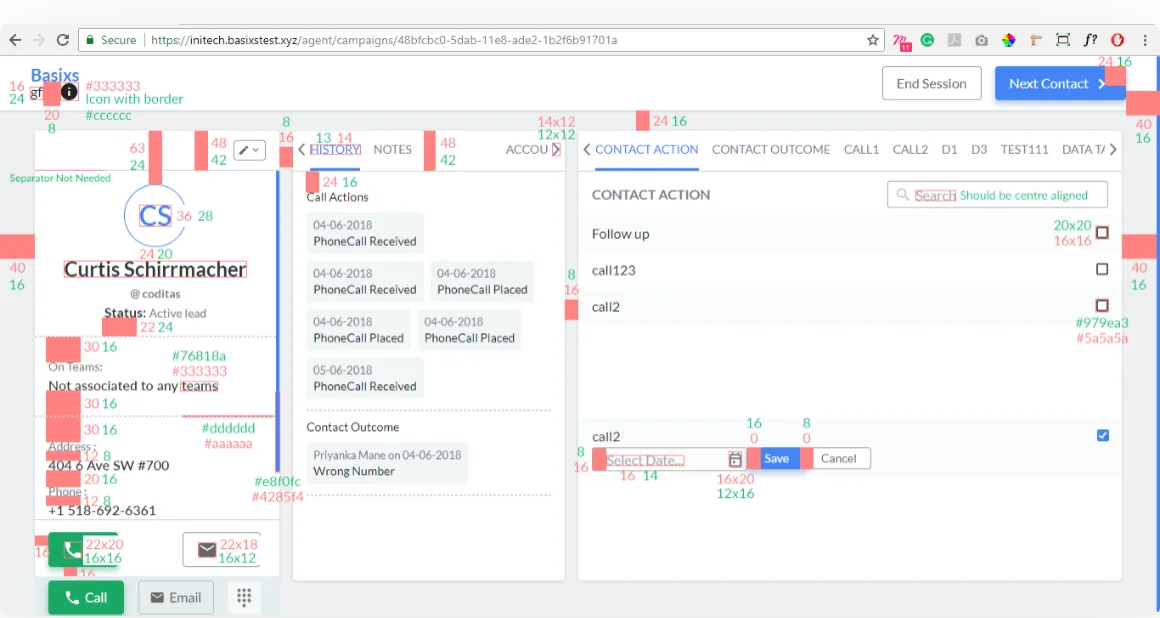This screenshot has width=1160, height=618.
Task: Click the CS avatar circle
Action: click(155, 215)
